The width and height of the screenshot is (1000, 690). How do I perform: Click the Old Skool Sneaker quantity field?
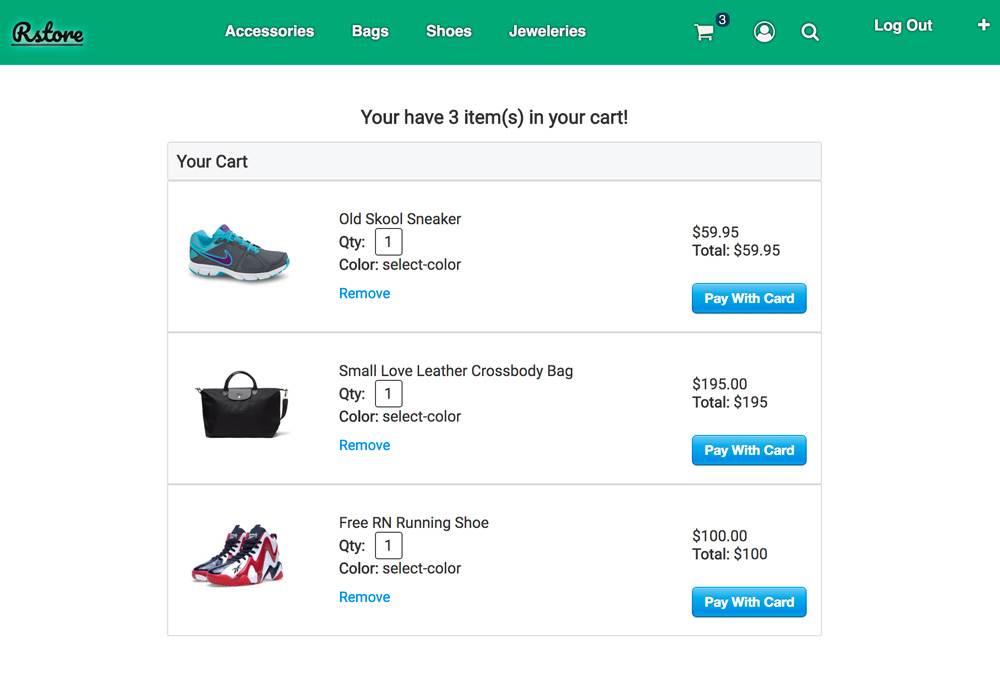click(x=388, y=241)
